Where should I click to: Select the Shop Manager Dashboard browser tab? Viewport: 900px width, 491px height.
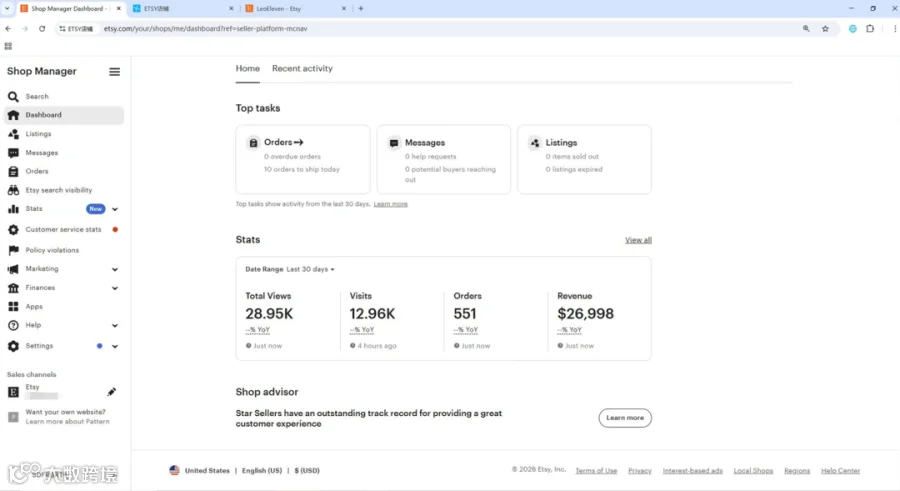pos(69,9)
